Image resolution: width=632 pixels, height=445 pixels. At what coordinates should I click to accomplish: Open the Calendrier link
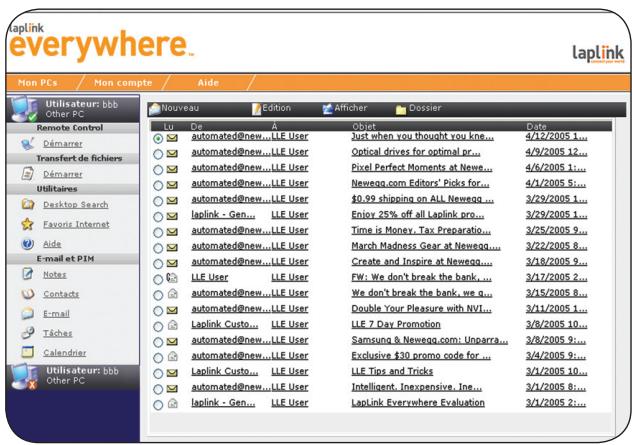tap(64, 353)
